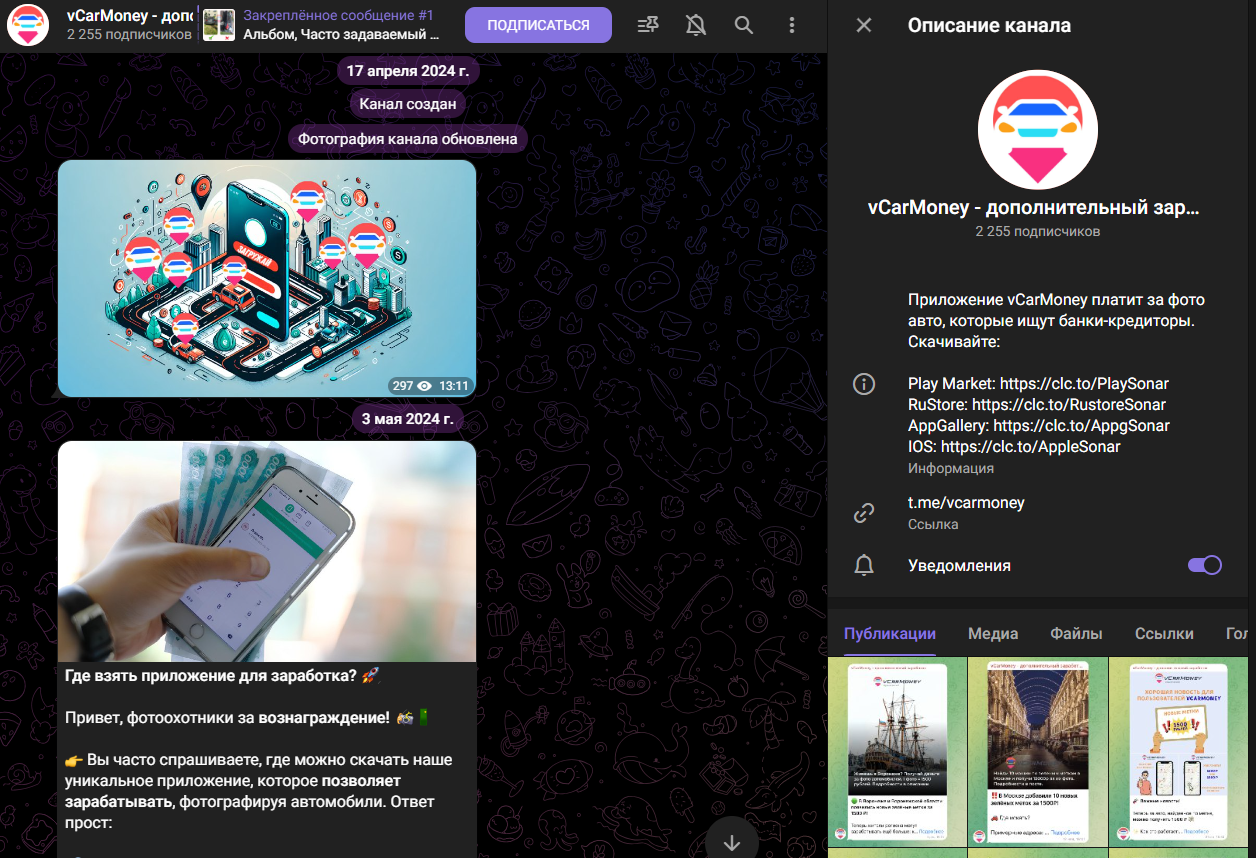Open the AppGallery link clc.to/AppgSonar
Viewport: 1256px width, 858px height.
point(1081,426)
